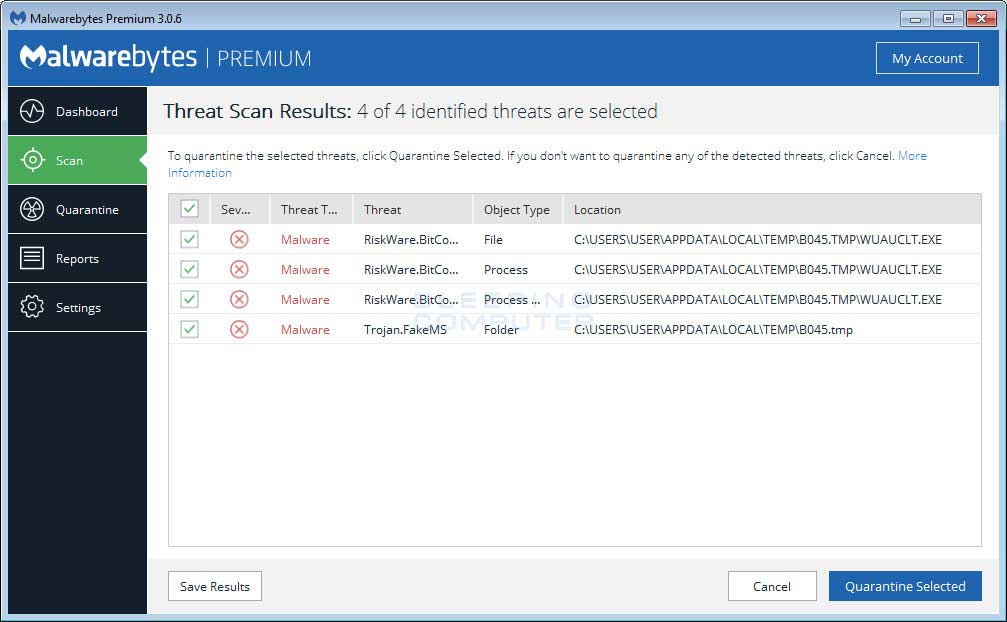This screenshot has height=622, width=1007.
Task: Click the red severity icon in the File row
Action: pyautogui.click(x=239, y=239)
